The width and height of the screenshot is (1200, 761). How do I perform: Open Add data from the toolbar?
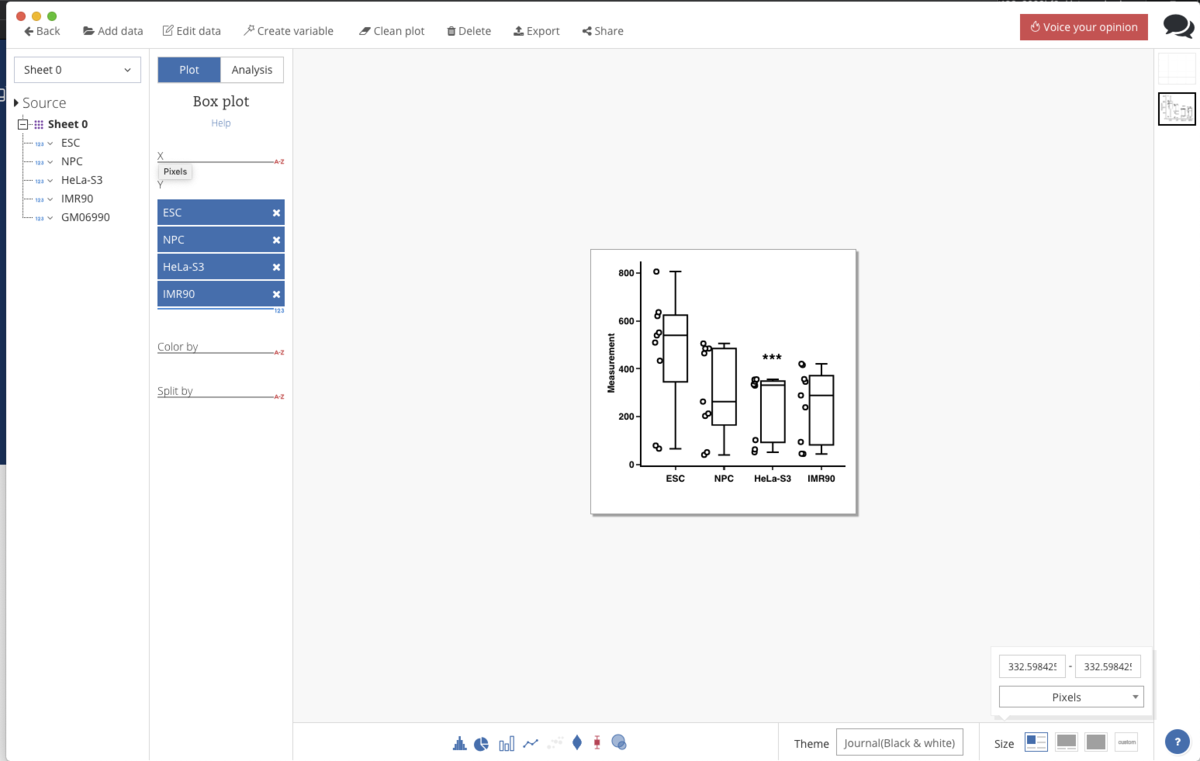point(113,31)
